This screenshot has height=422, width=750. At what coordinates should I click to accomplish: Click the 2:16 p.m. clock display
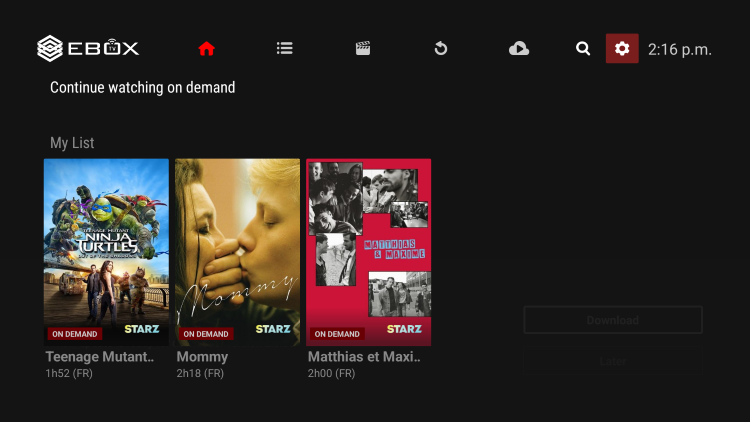(x=680, y=49)
